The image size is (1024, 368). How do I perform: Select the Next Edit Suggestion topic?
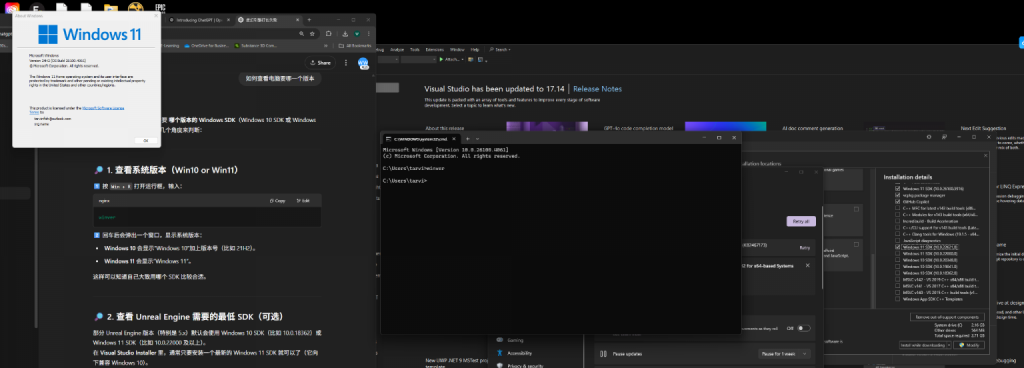click(x=984, y=129)
